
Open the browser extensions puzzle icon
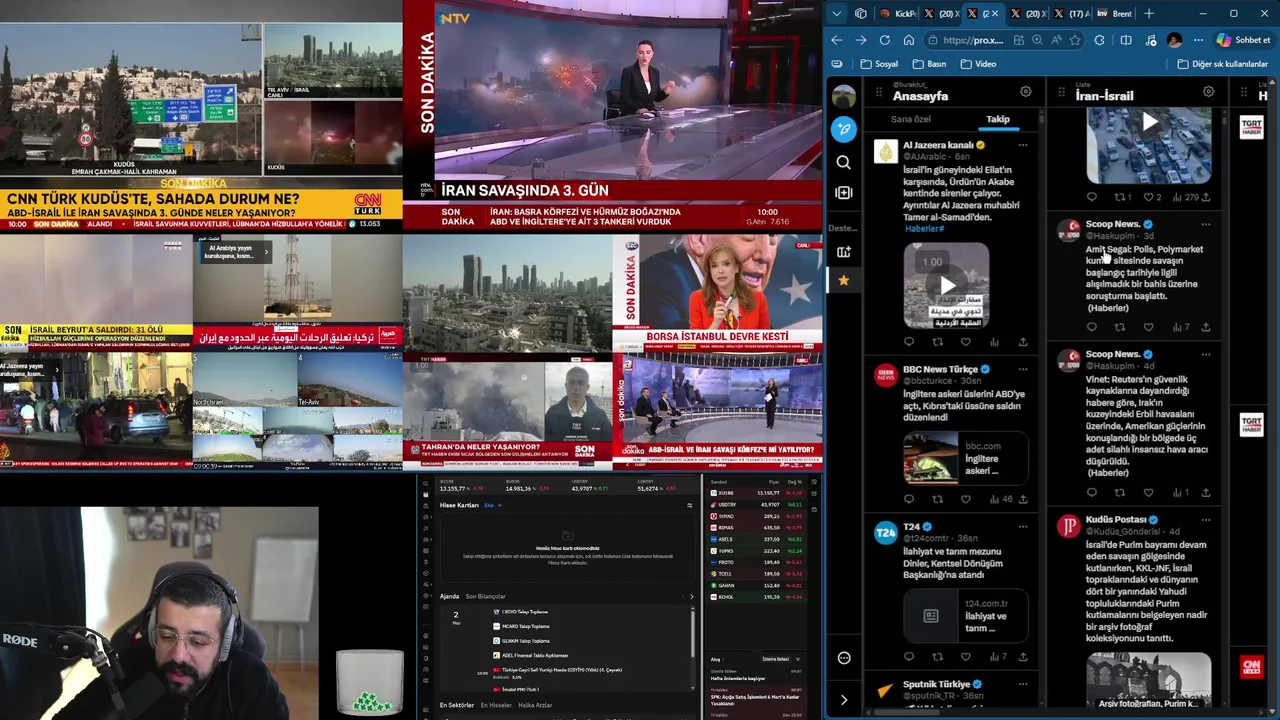[x=1100, y=40]
